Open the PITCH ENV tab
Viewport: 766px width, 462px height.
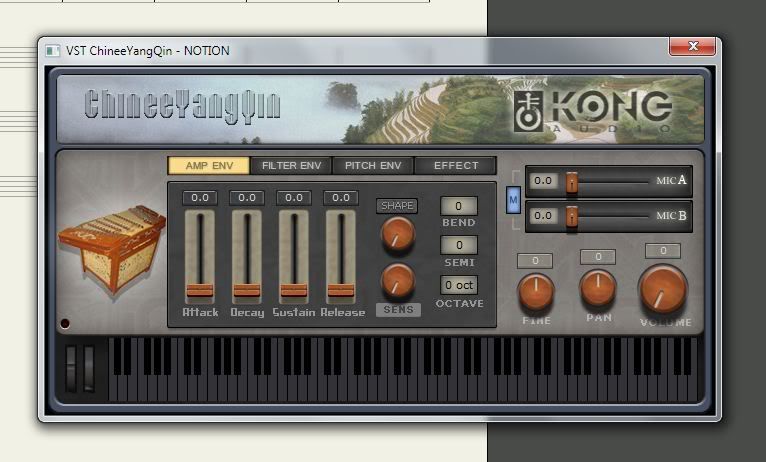pos(373,166)
